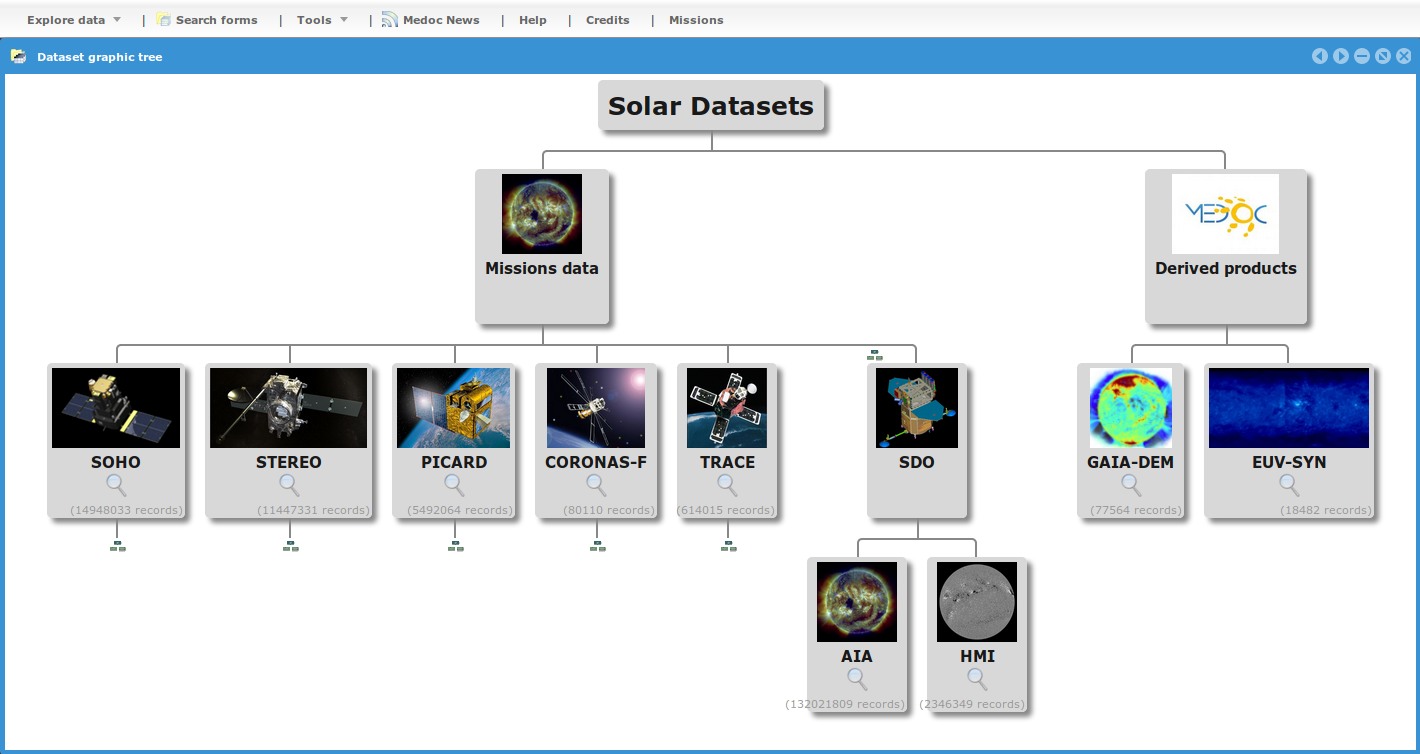
Task: Select the Derived products label
Action: (x=1226, y=268)
